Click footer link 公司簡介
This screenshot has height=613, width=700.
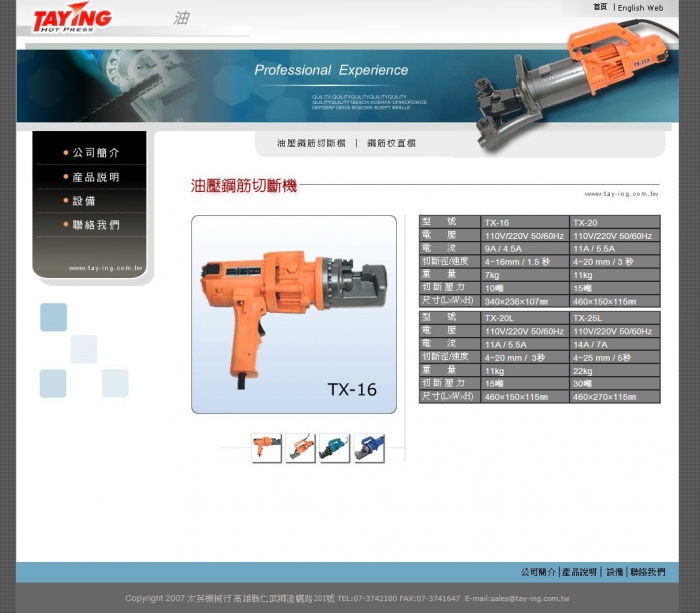tap(538, 572)
